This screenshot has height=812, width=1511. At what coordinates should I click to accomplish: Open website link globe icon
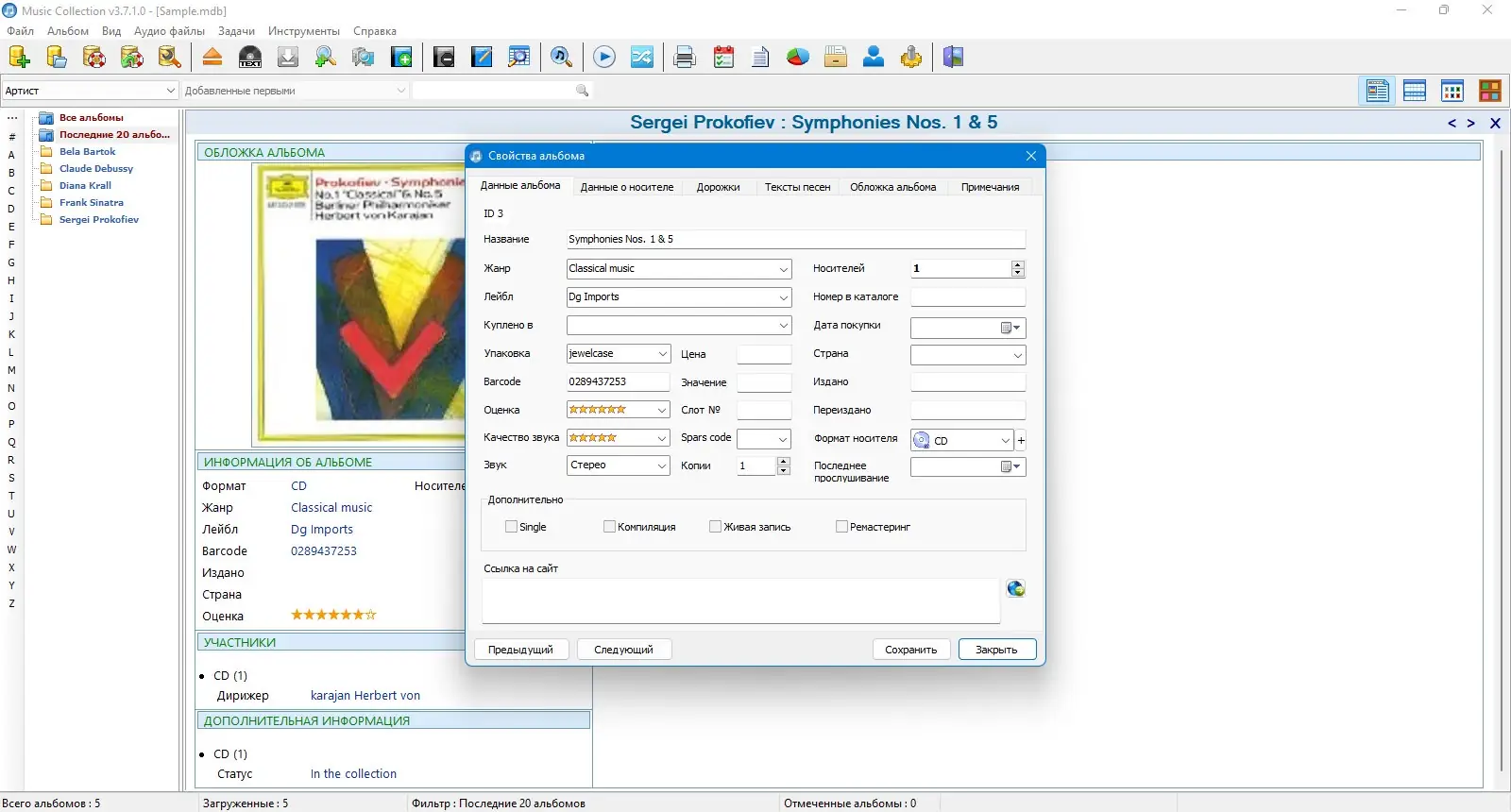click(x=1016, y=588)
